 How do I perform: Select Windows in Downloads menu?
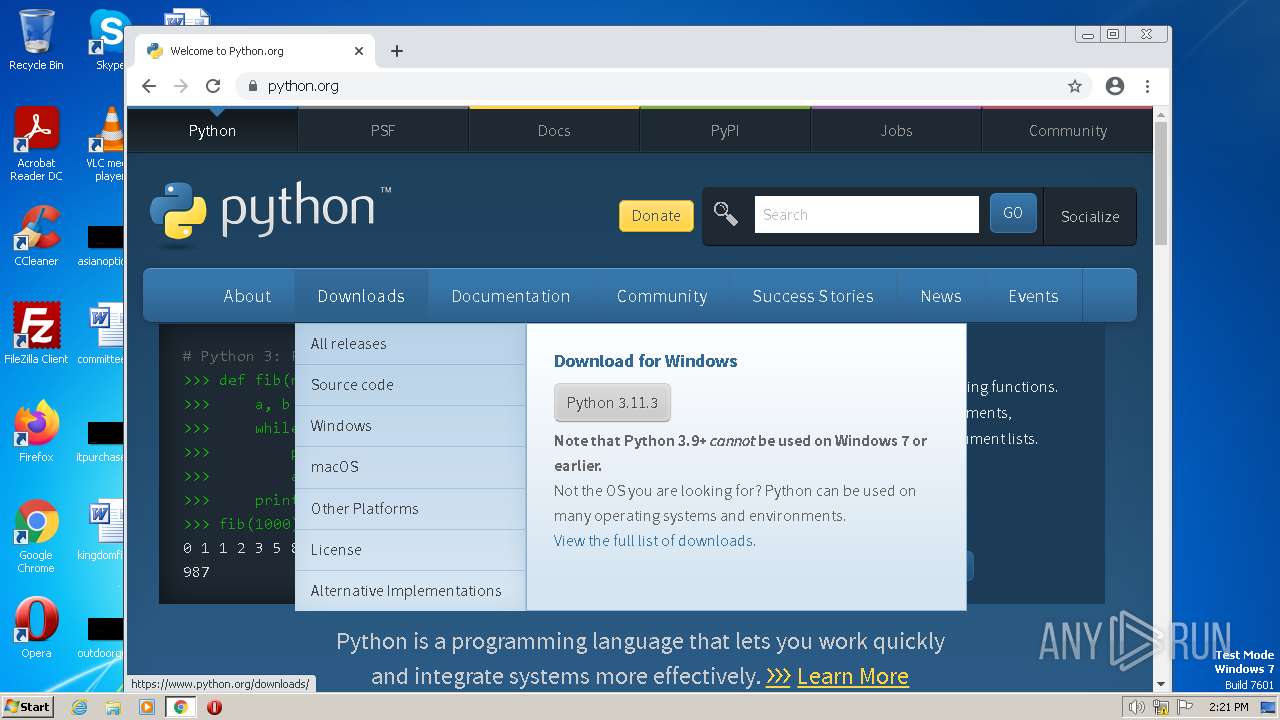[x=410, y=426]
